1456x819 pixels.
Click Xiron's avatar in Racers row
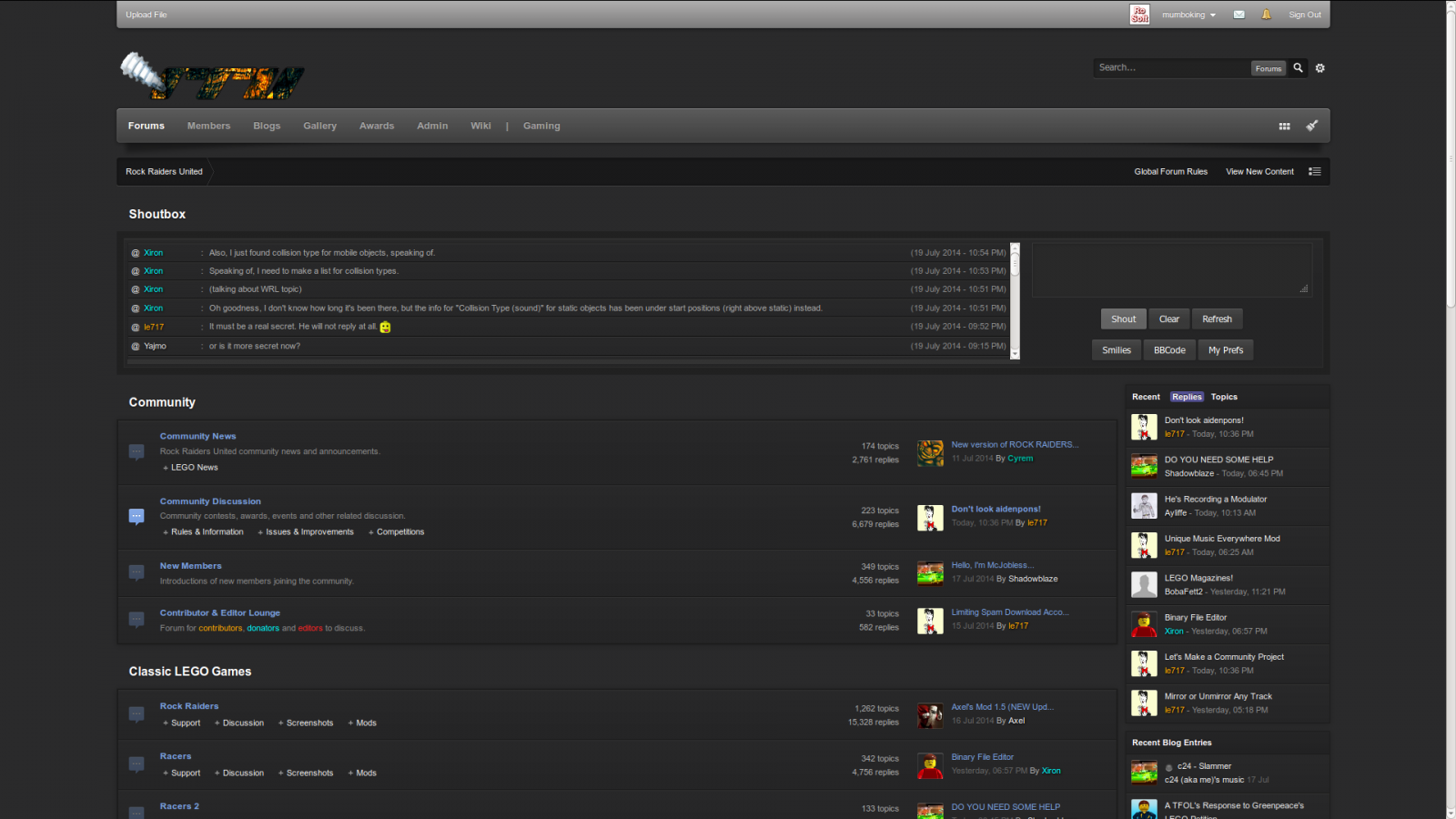click(x=930, y=765)
